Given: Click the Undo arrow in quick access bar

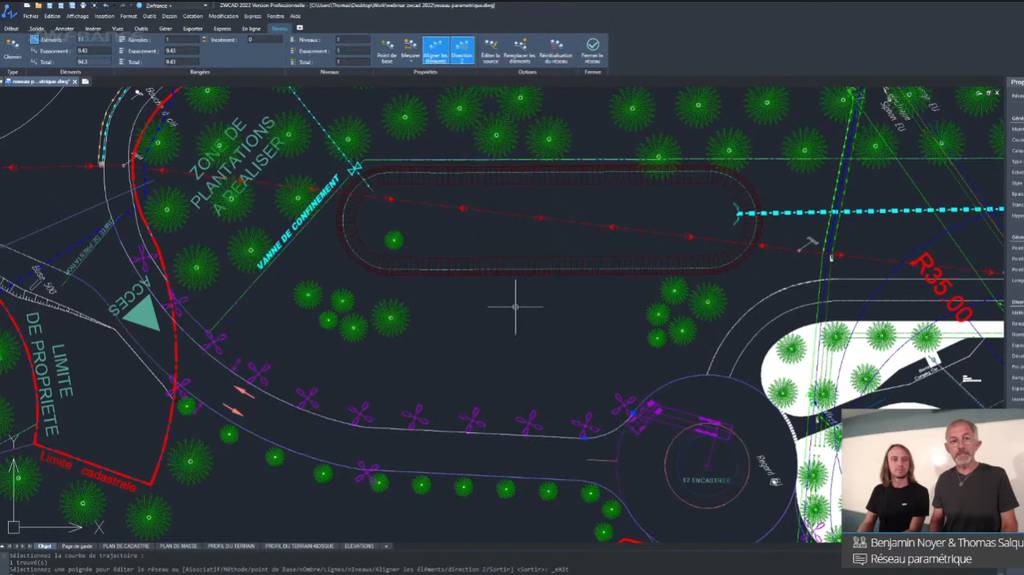Looking at the screenshot, I should [x=105, y=5].
